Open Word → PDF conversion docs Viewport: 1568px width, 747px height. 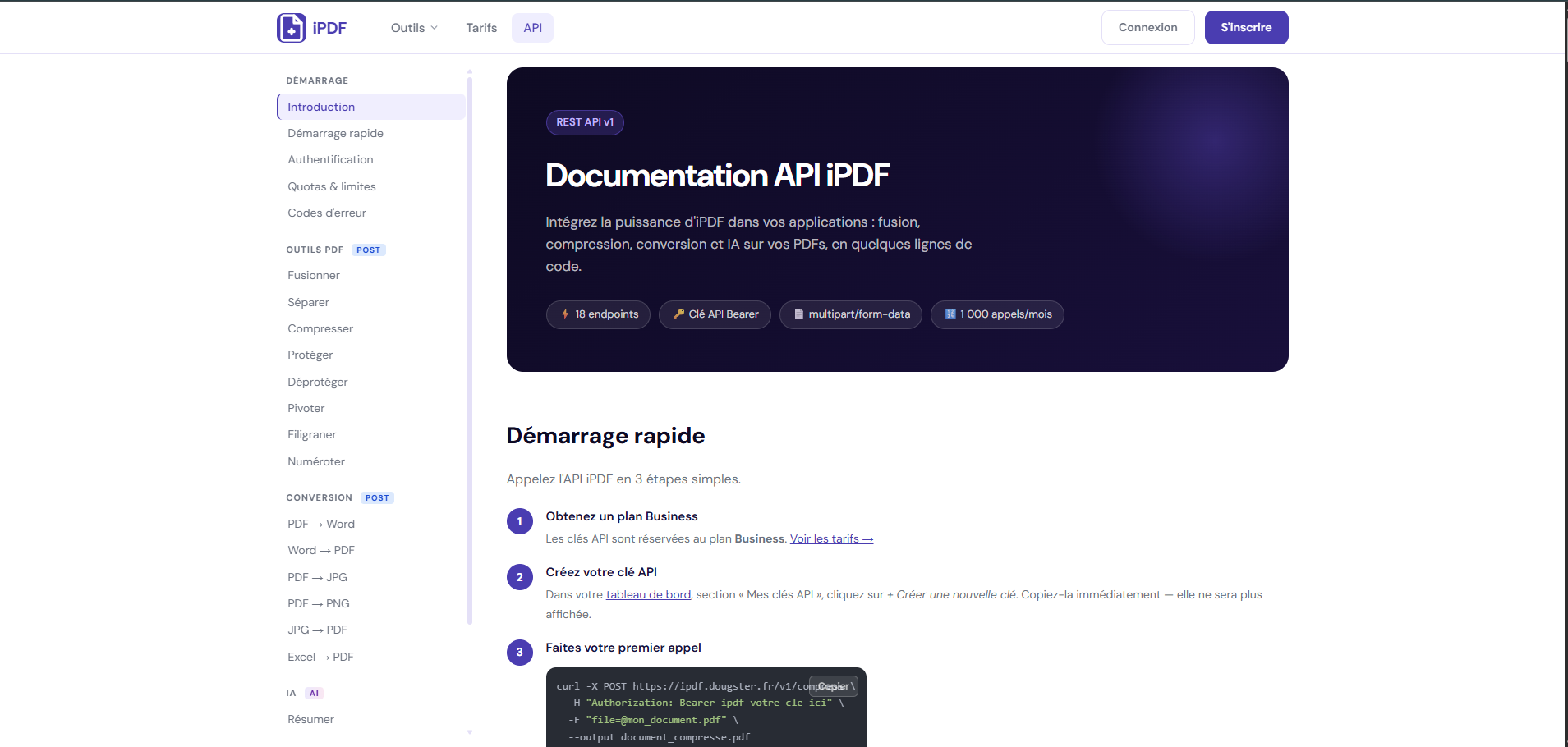[x=321, y=550]
